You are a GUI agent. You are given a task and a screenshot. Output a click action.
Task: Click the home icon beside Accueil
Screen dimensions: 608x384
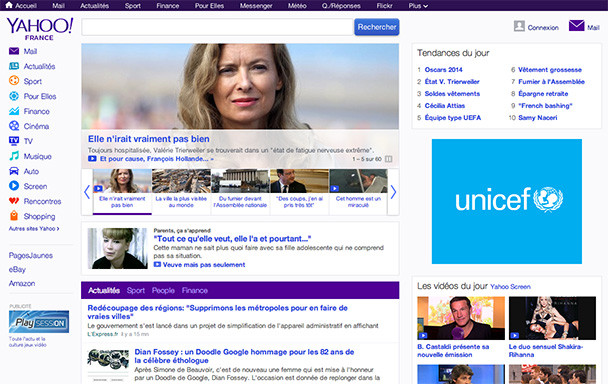pos(9,5)
